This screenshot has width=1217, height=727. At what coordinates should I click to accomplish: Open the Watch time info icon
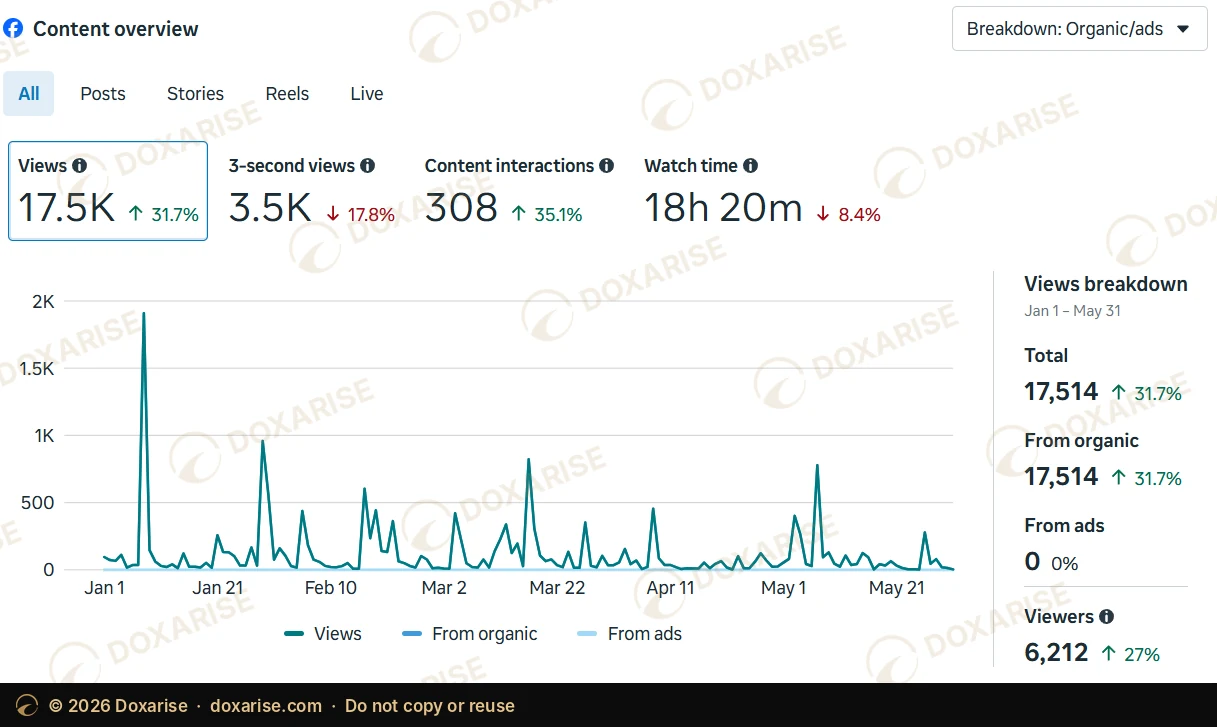pos(750,166)
